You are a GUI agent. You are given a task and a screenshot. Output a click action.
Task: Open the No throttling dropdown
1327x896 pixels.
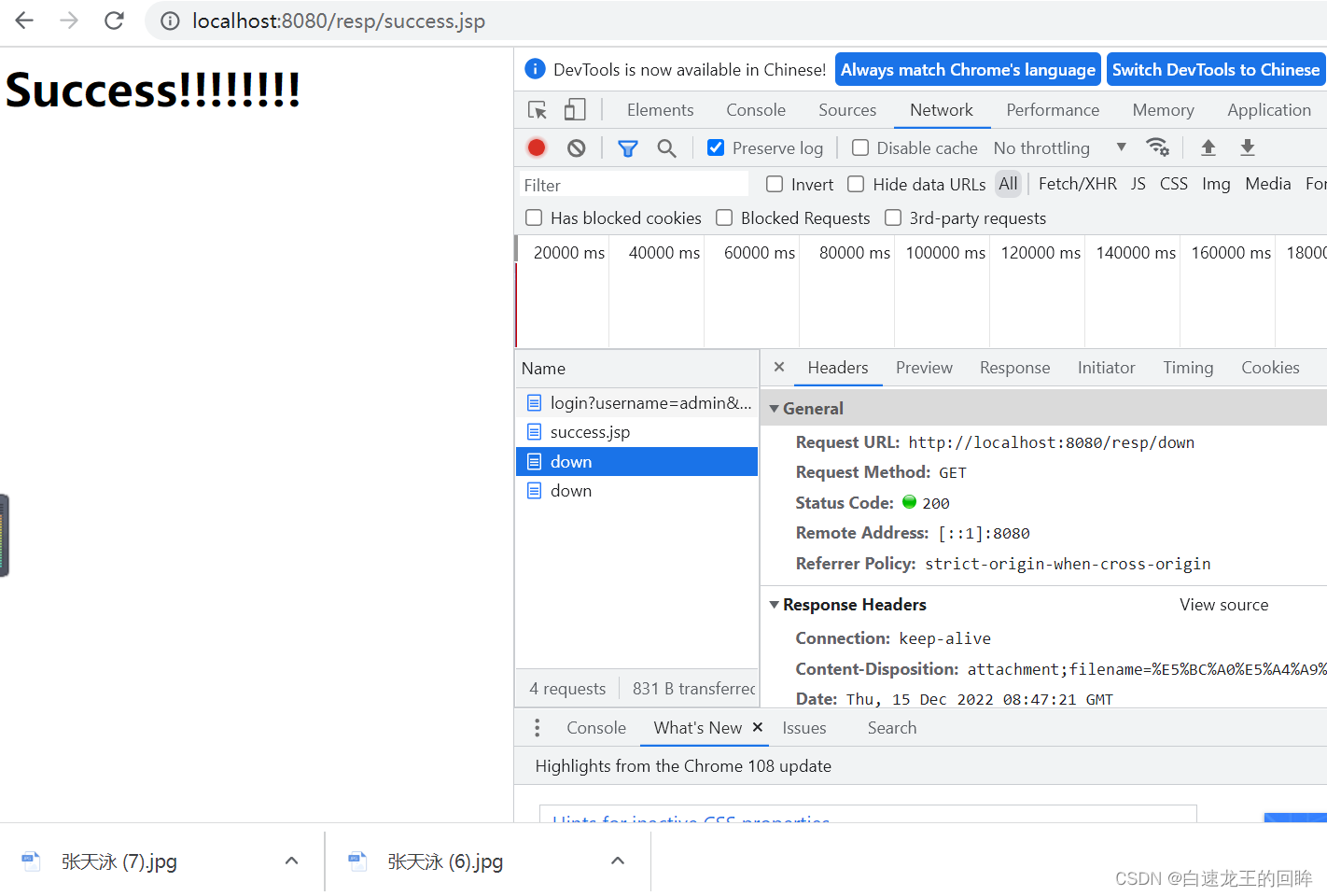pos(1060,147)
